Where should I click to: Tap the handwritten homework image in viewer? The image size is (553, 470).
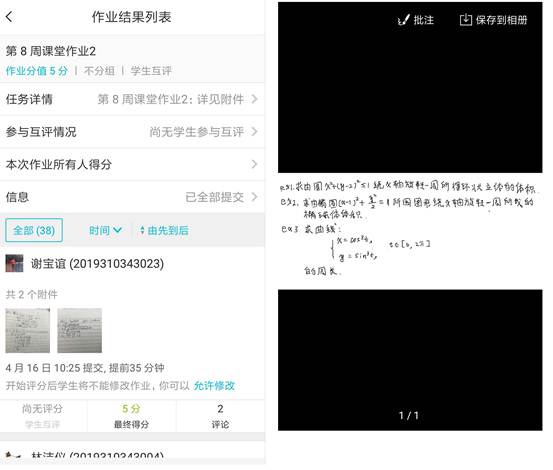click(x=410, y=230)
